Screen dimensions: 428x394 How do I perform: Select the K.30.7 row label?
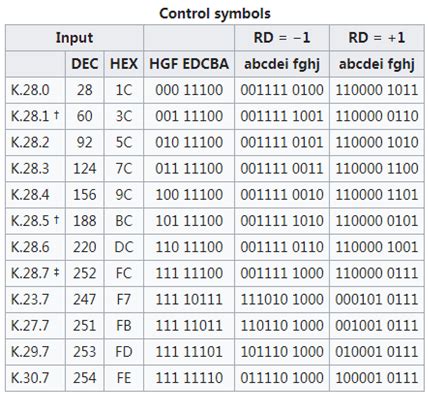(x=30, y=378)
